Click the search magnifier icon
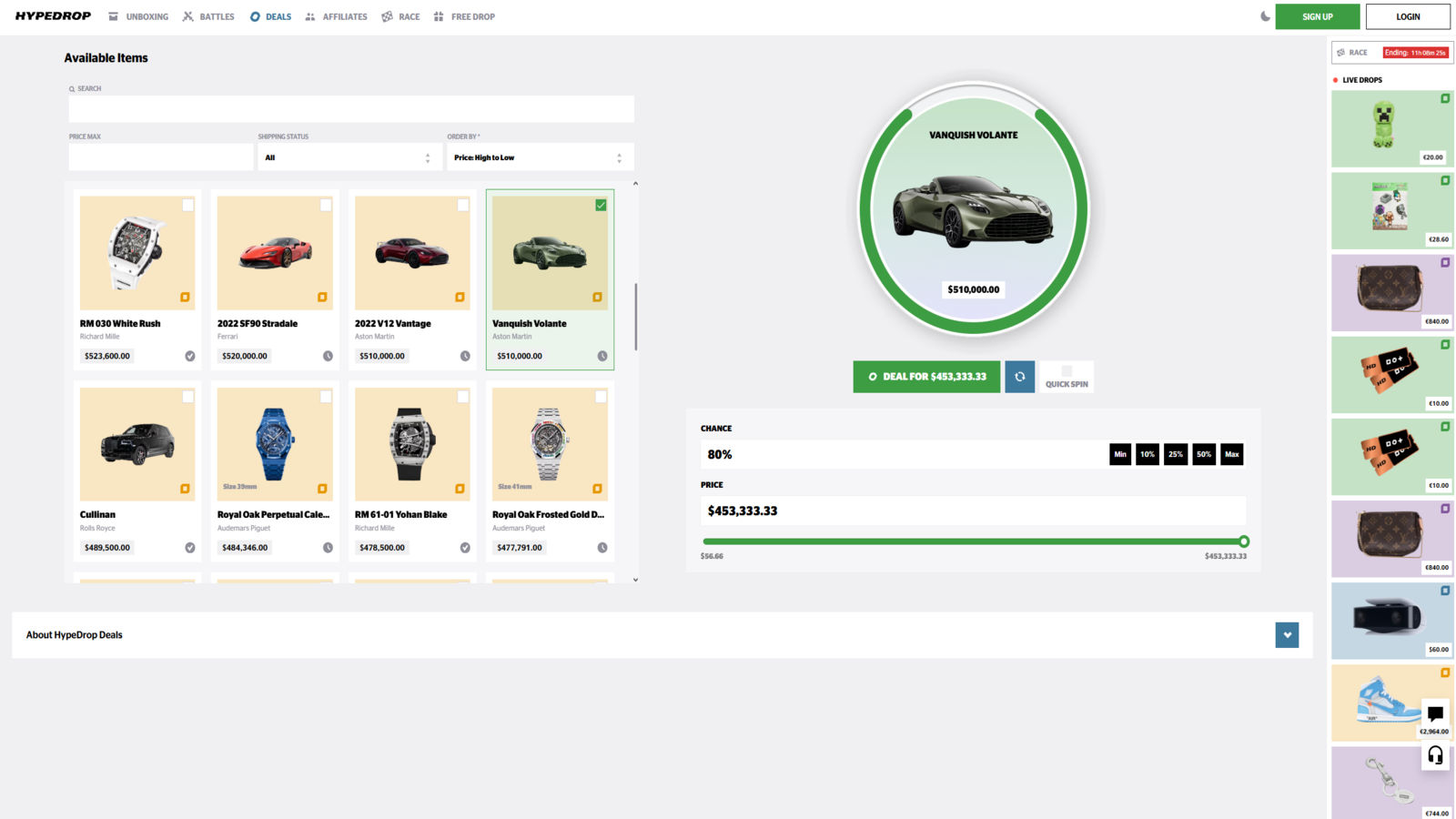This screenshot has width=1456, height=819. (72, 89)
